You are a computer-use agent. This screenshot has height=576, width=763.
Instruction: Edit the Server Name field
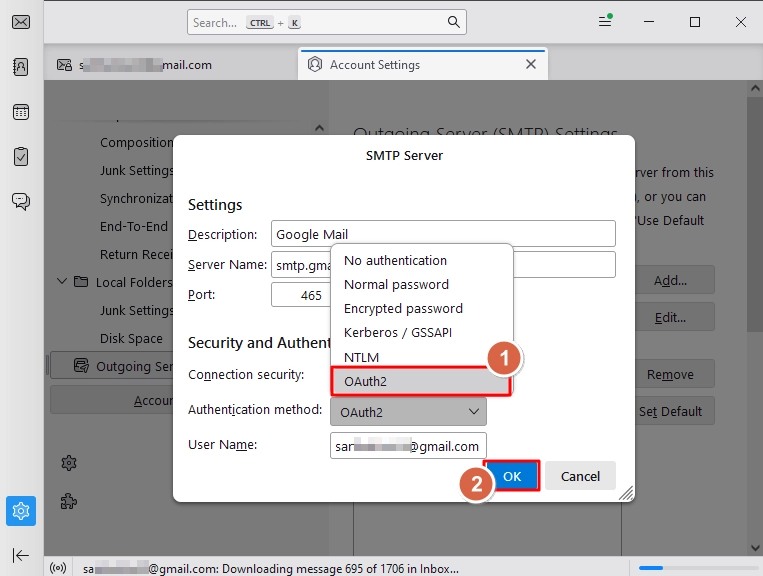[x=443, y=265]
